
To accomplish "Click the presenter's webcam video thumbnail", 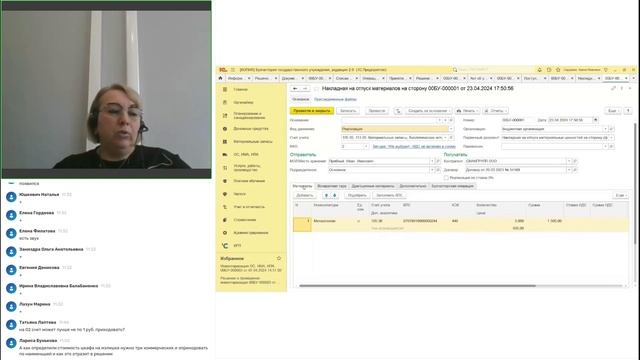I will 106,90.
